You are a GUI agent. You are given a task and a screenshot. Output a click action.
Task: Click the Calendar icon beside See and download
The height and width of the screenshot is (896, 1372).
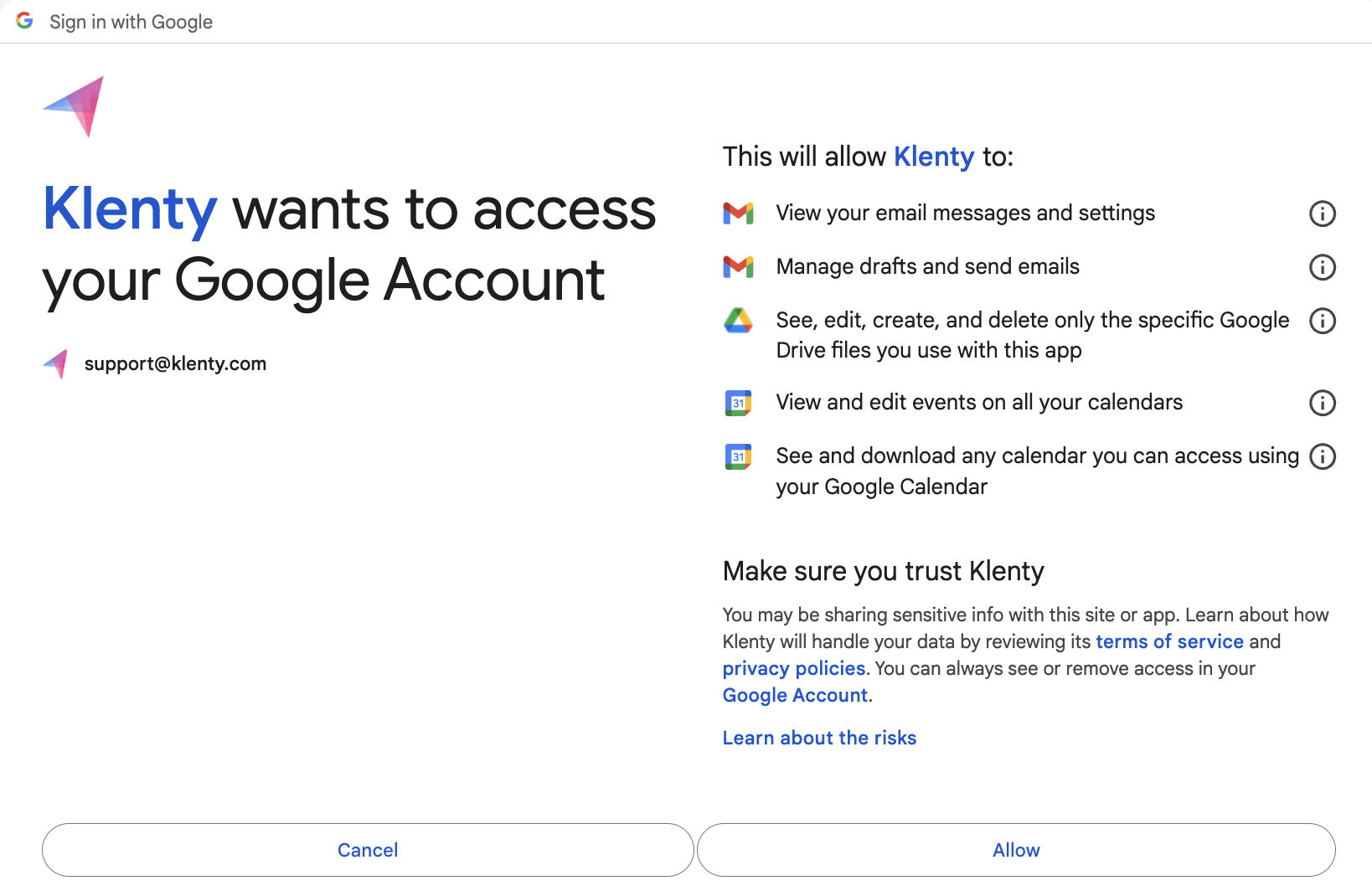[x=738, y=456]
